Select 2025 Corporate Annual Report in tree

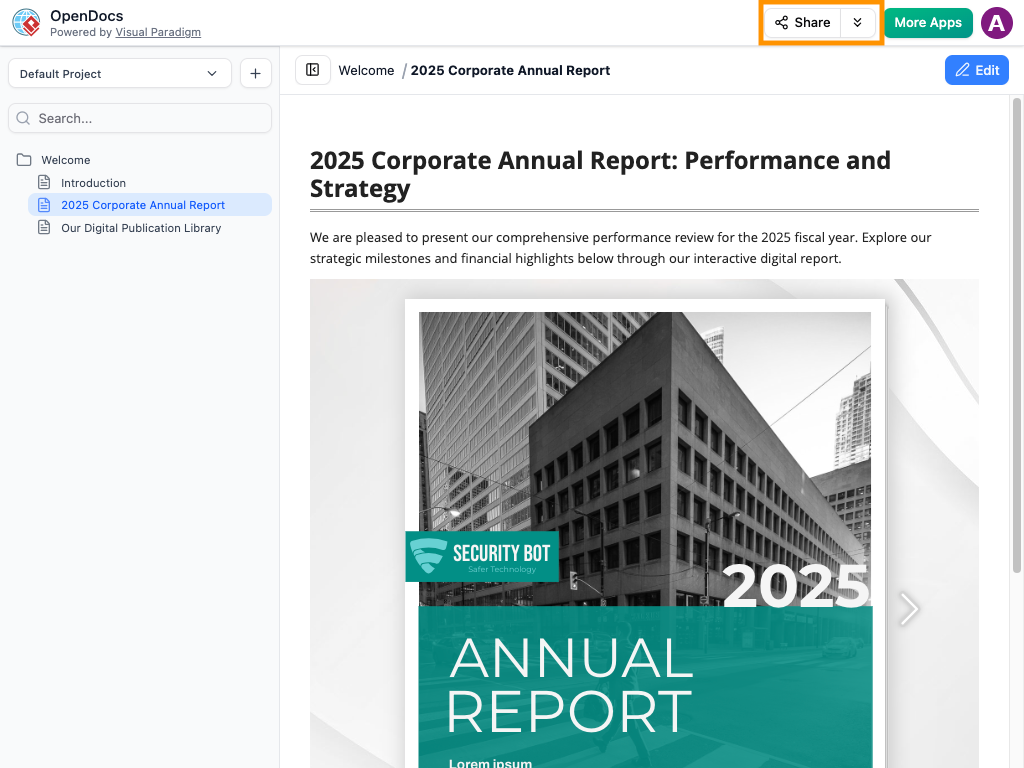click(x=143, y=205)
